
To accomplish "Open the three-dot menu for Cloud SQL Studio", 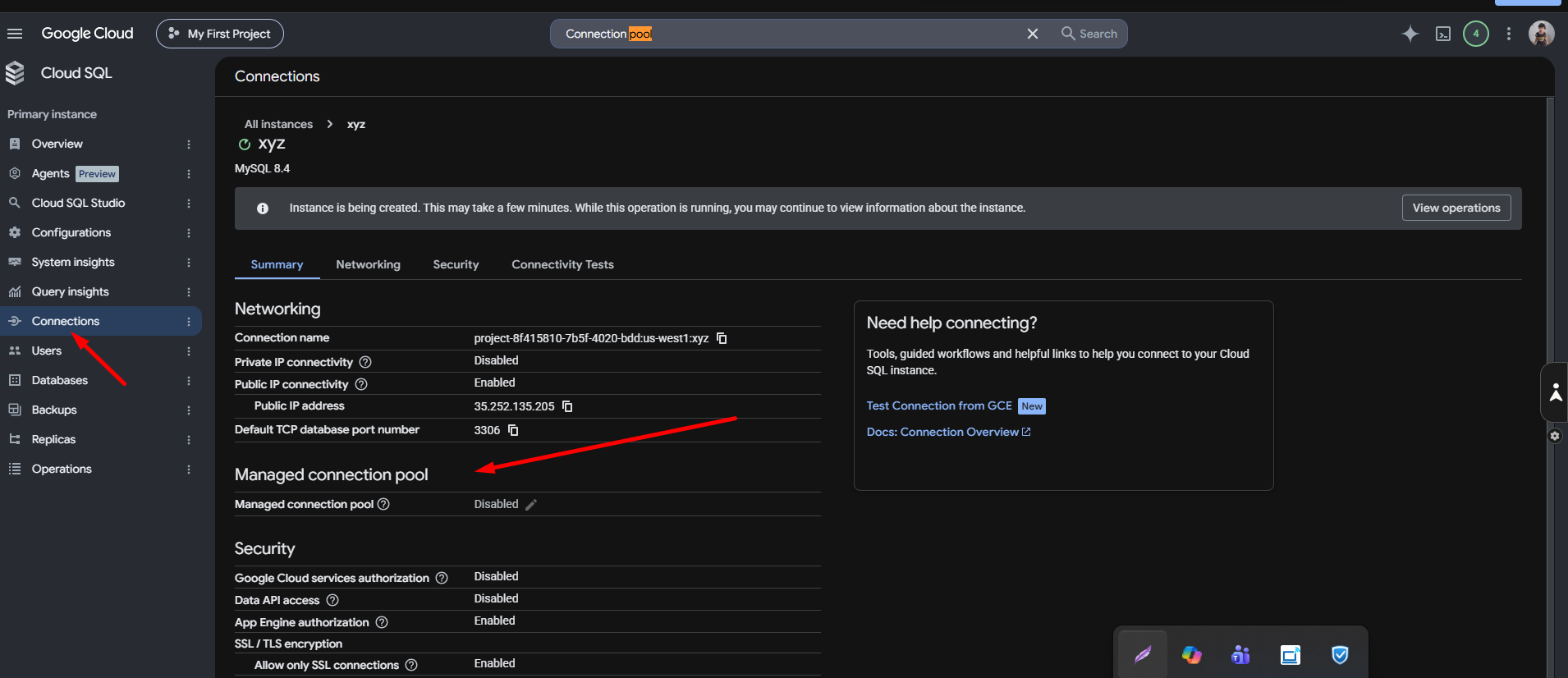I will coord(189,204).
